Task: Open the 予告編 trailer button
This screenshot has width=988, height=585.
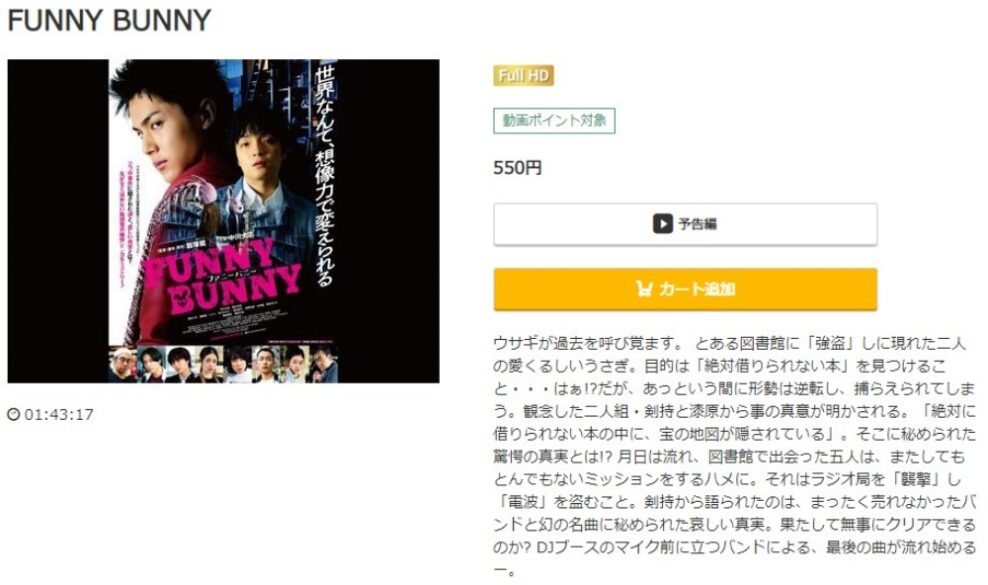Action: point(685,224)
